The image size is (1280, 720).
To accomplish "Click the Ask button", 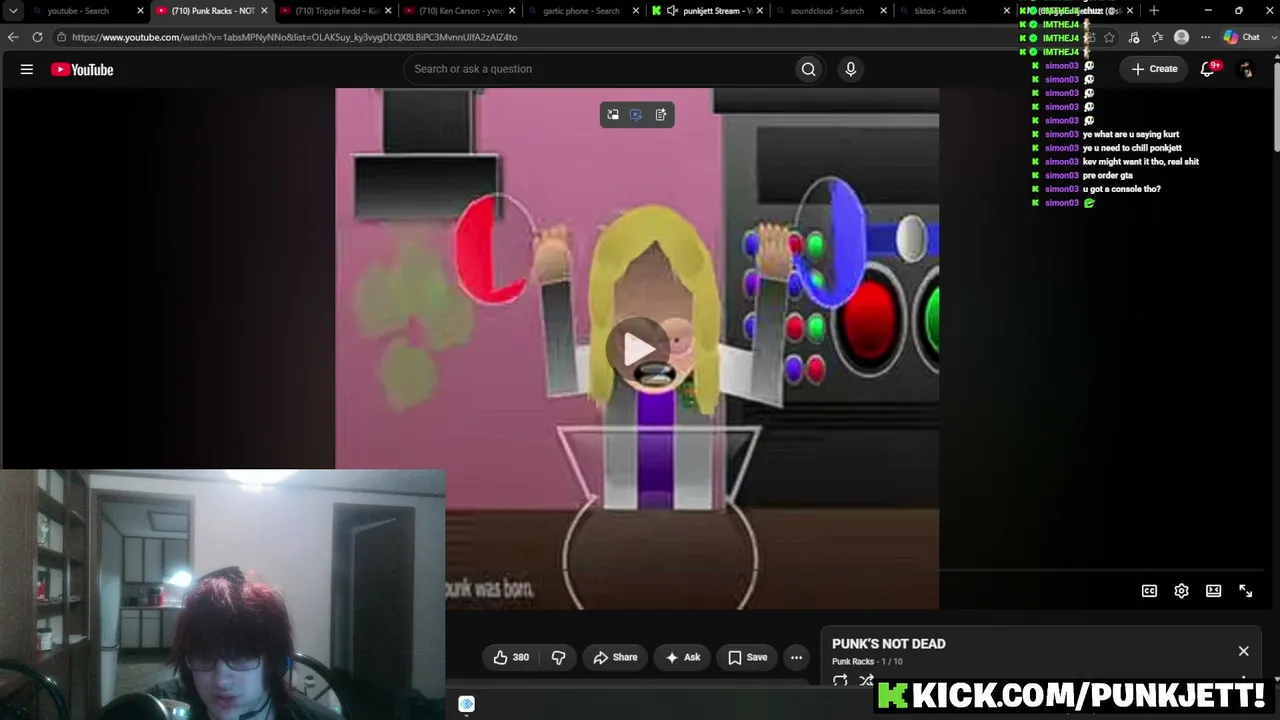I will point(683,657).
